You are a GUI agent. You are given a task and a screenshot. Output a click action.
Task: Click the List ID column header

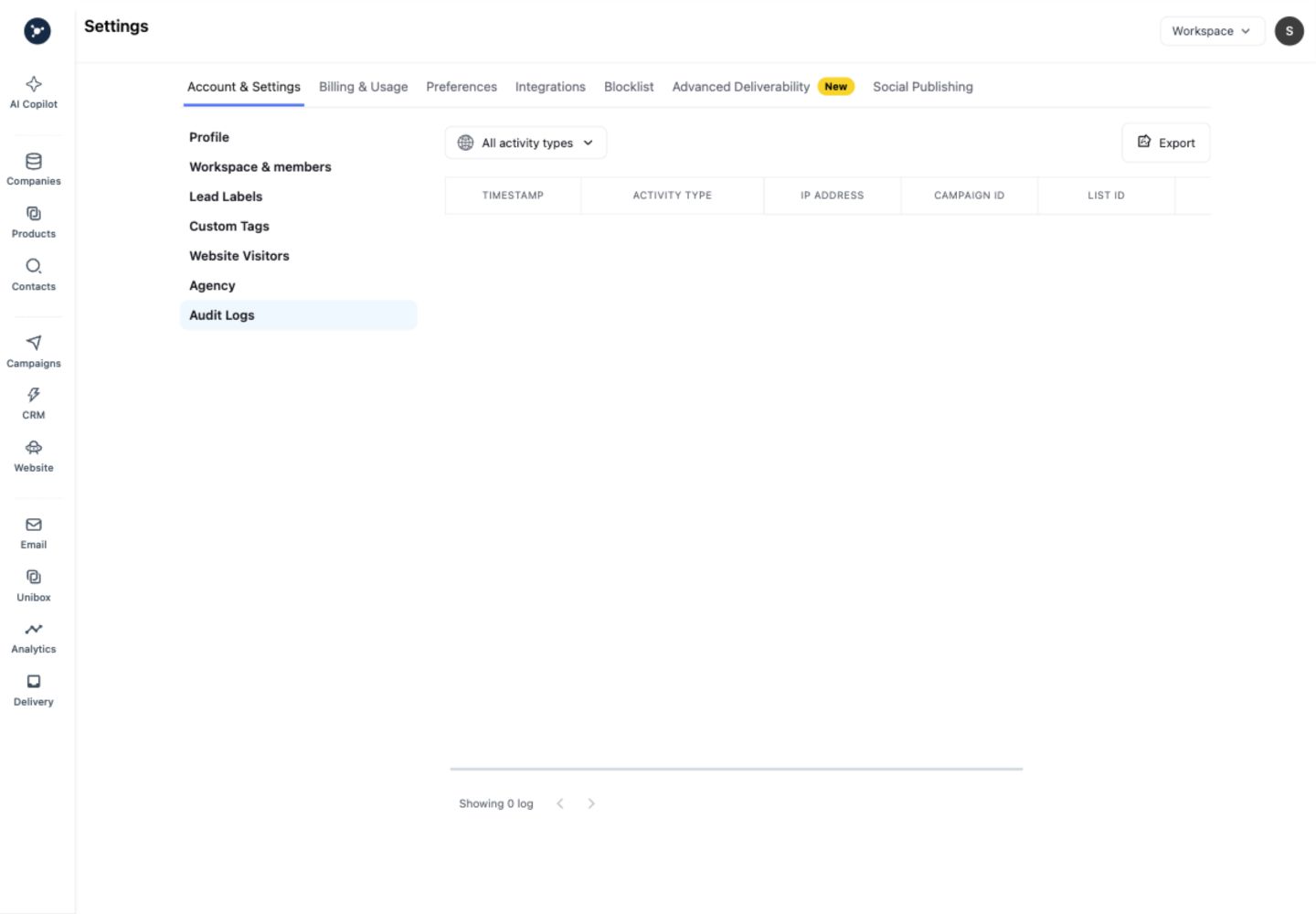pos(1107,196)
